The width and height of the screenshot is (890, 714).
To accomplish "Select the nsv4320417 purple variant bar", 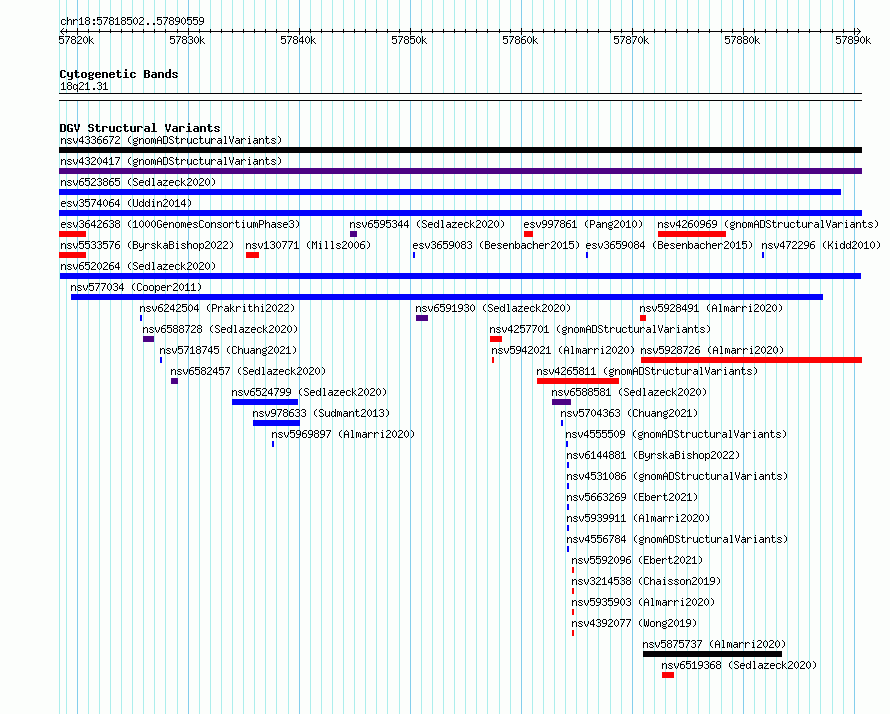I will [460, 171].
